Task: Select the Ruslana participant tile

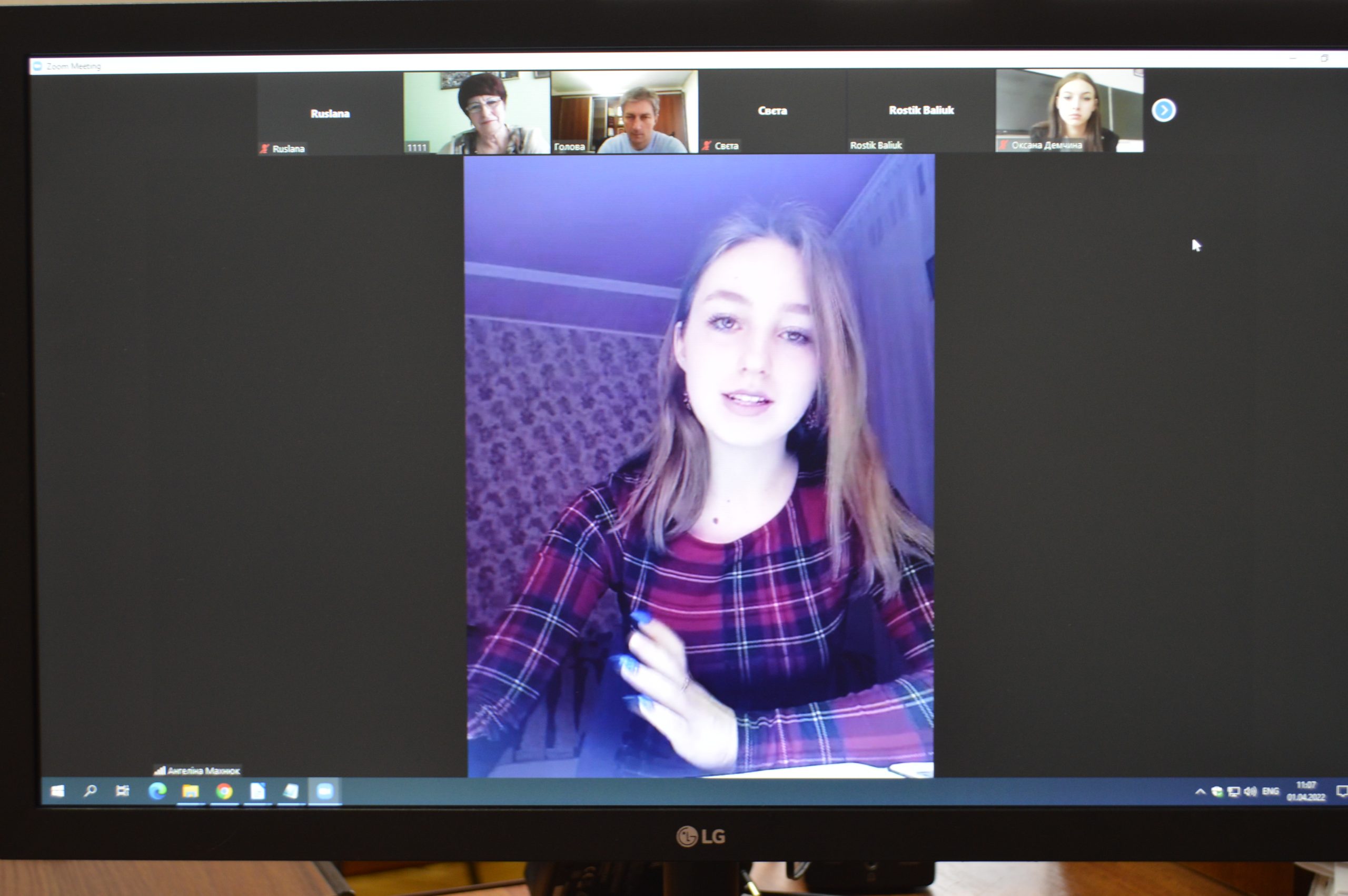Action: (x=330, y=113)
